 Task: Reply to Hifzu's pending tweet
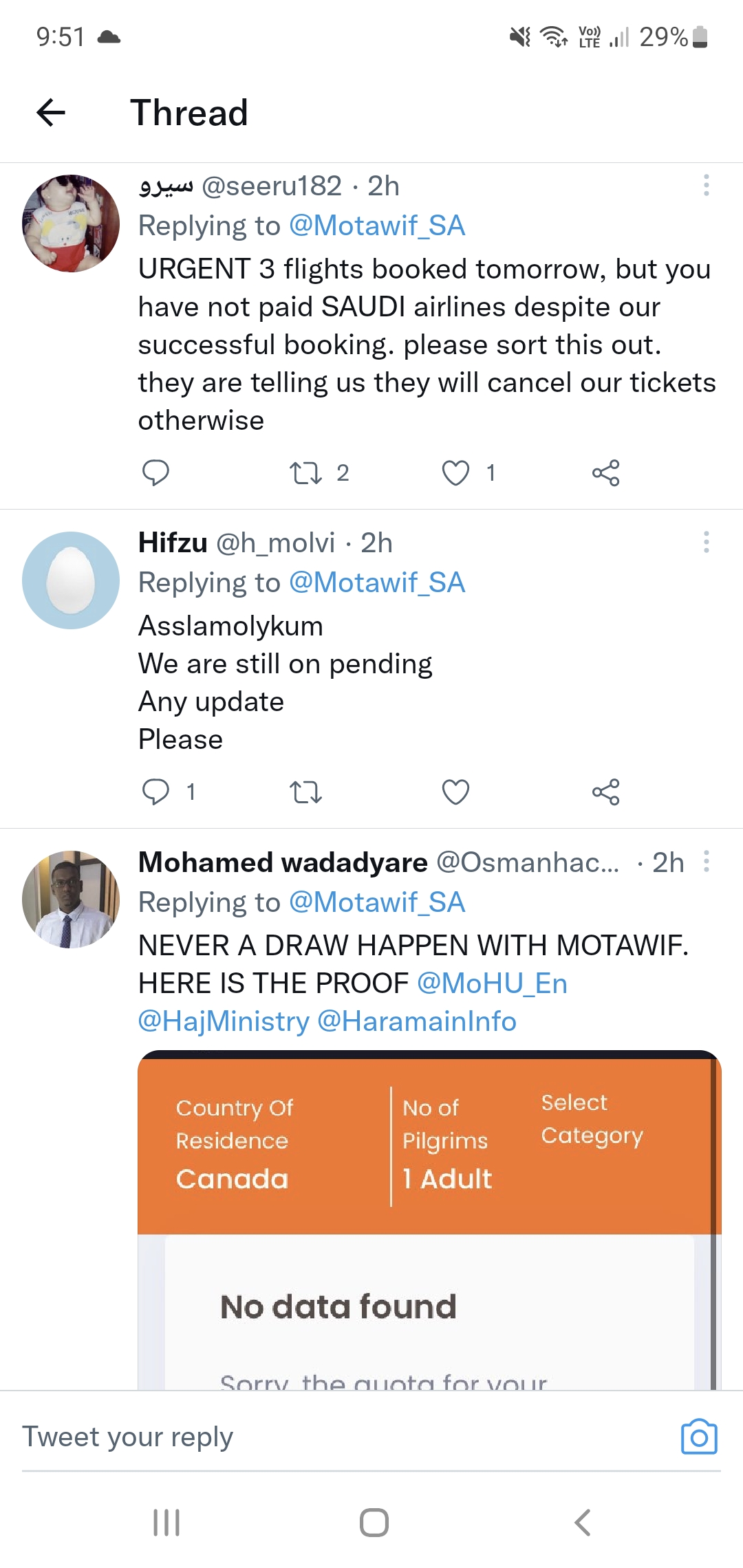coord(155,792)
